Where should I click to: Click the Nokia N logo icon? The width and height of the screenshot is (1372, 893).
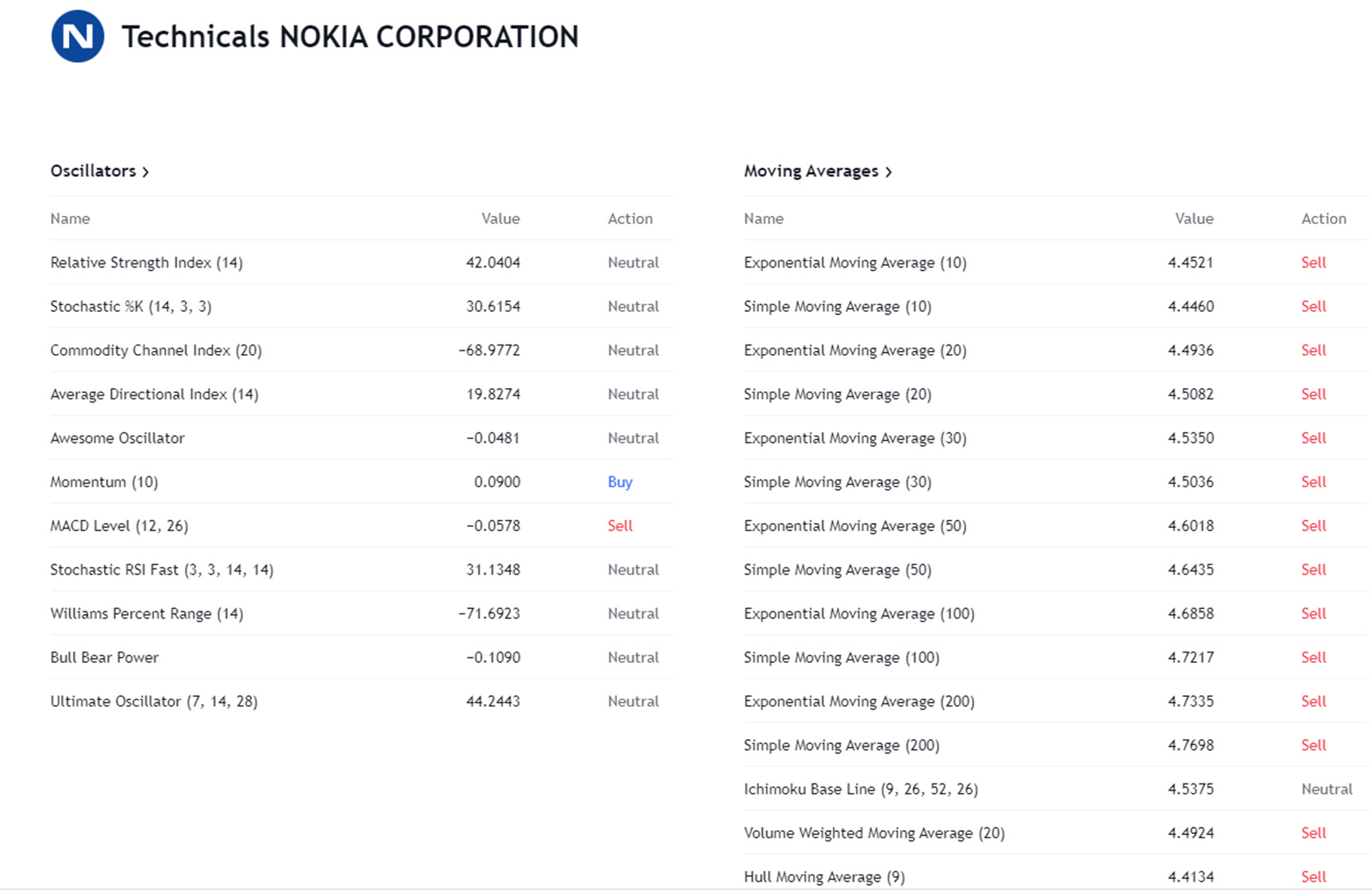(78, 36)
